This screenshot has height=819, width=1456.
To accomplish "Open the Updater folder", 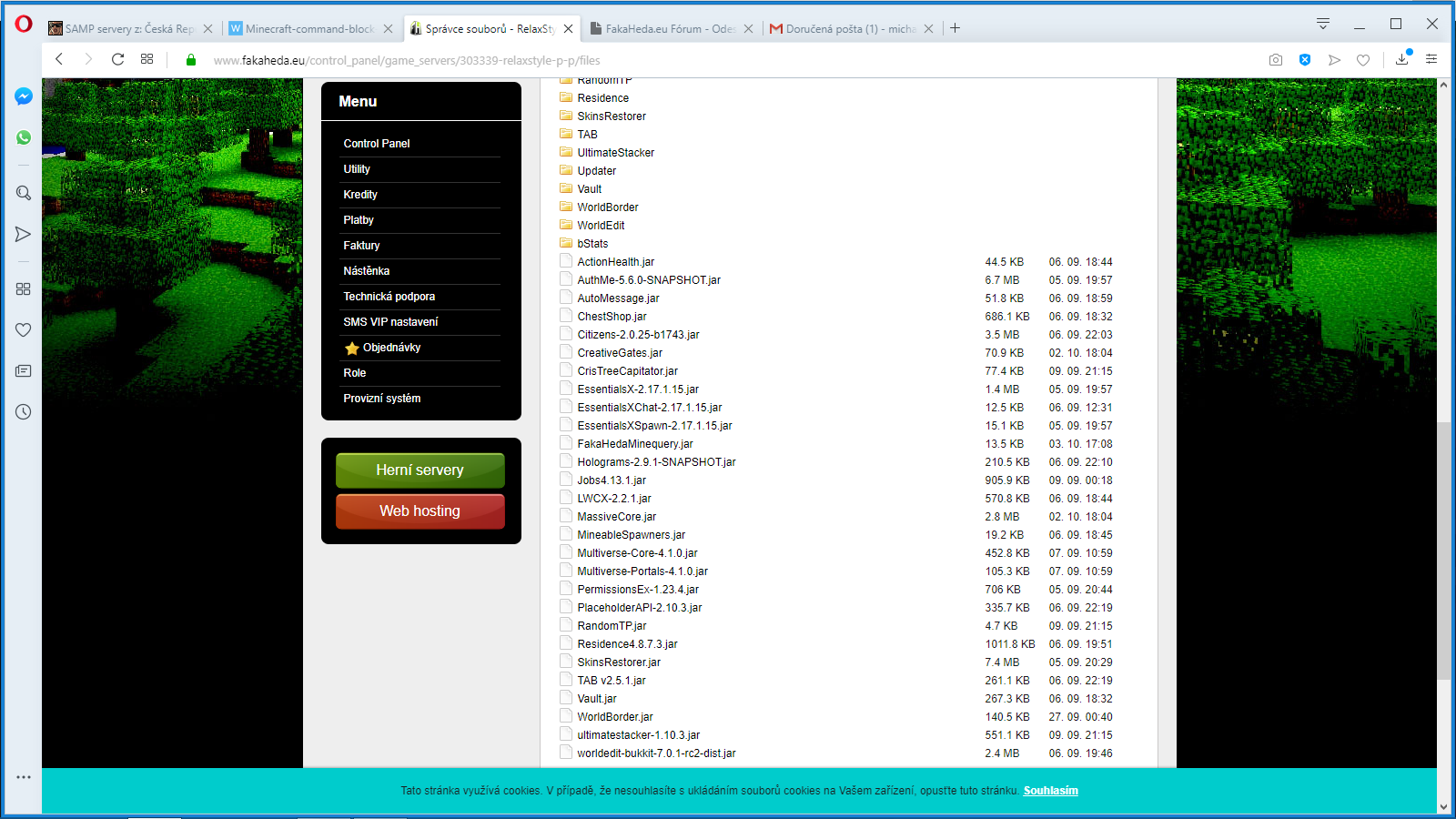I will 596,171.
